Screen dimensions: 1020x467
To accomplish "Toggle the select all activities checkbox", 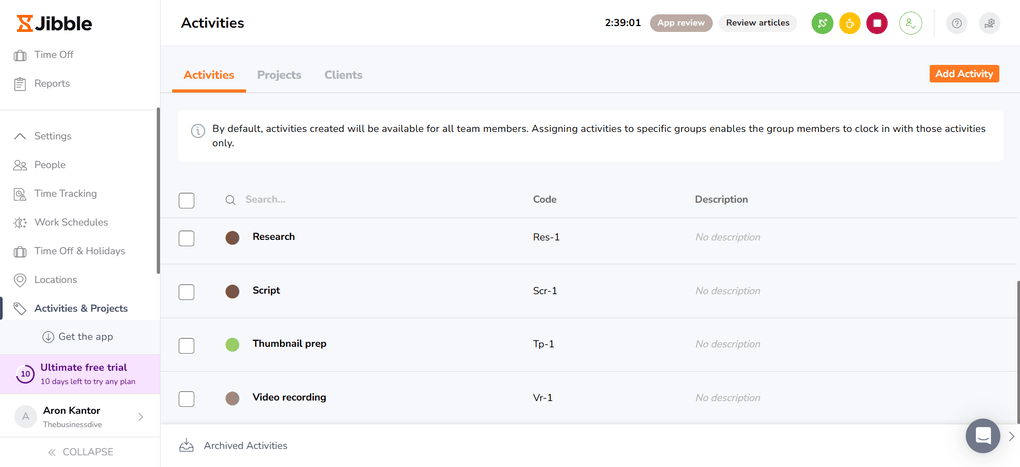I will click(187, 200).
